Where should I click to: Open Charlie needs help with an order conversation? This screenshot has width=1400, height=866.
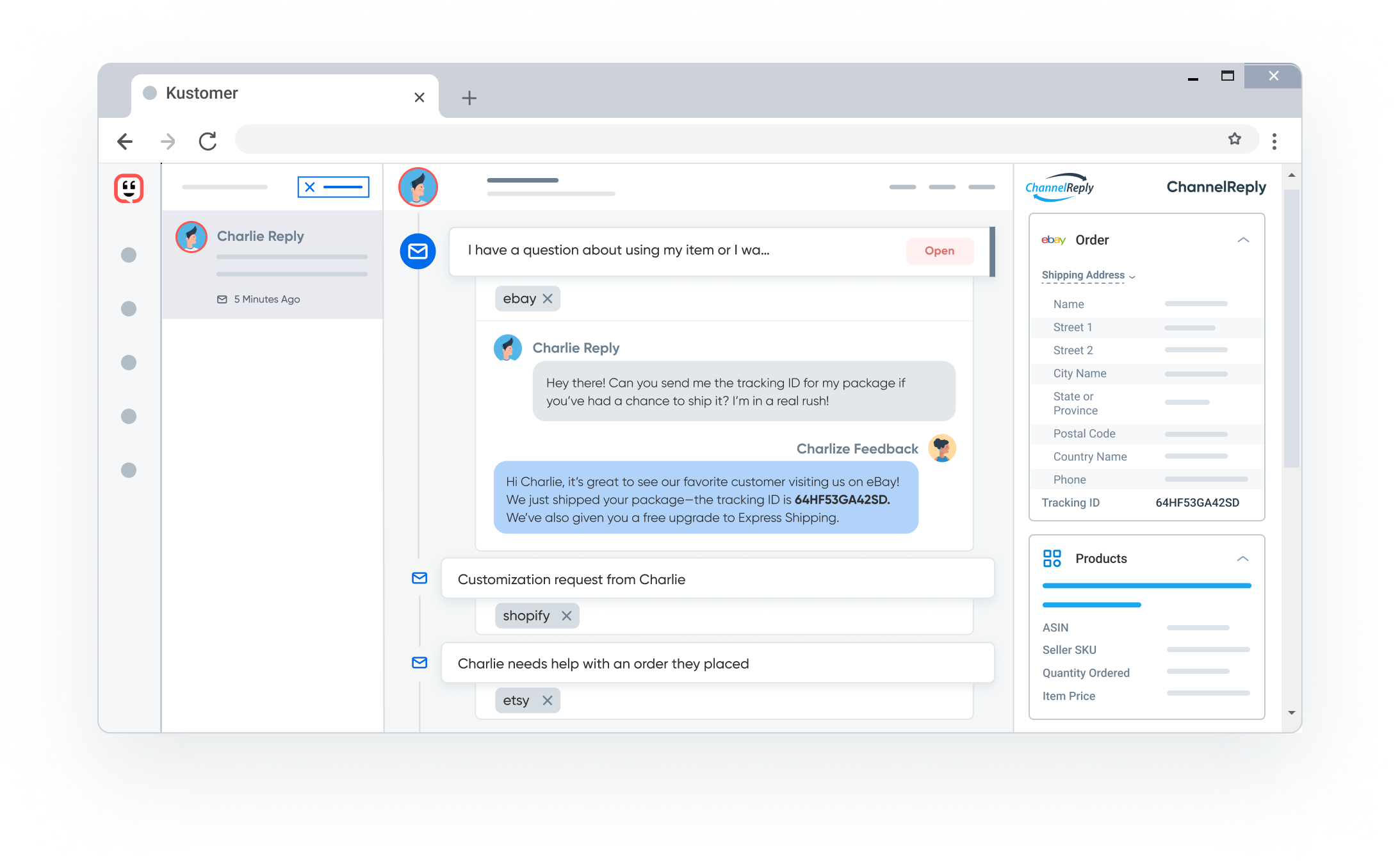pyautogui.click(x=717, y=664)
